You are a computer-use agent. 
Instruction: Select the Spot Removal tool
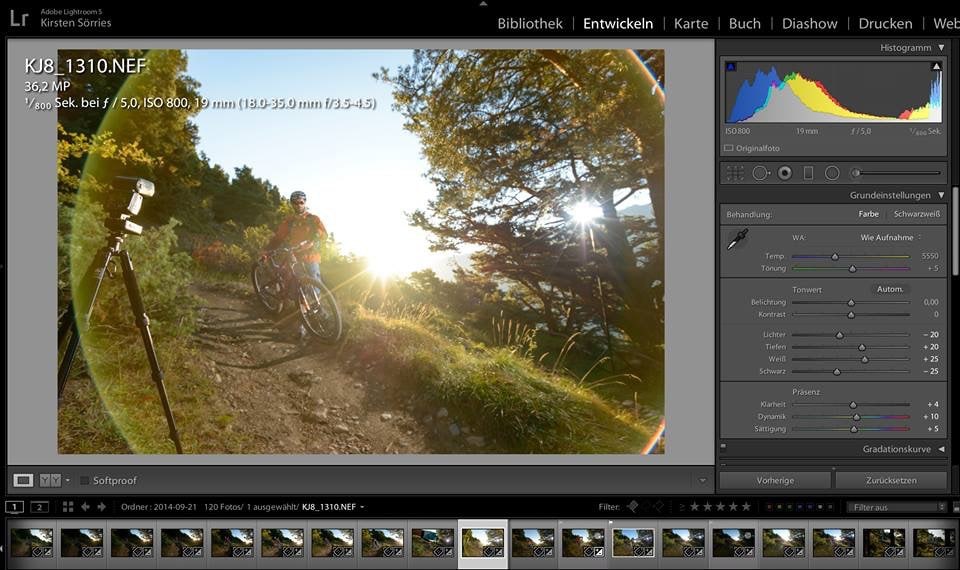[760, 173]
